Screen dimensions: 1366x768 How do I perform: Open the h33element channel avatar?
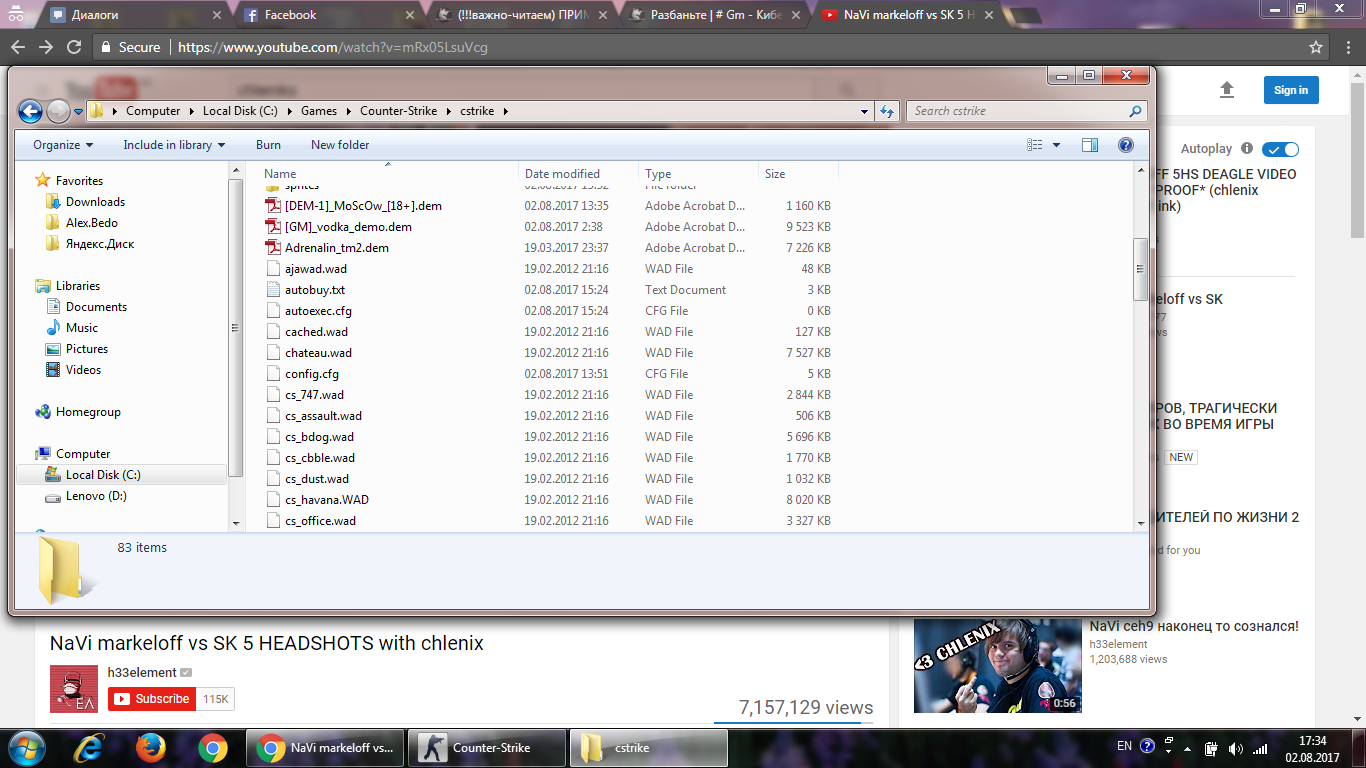tap(74, 689)
